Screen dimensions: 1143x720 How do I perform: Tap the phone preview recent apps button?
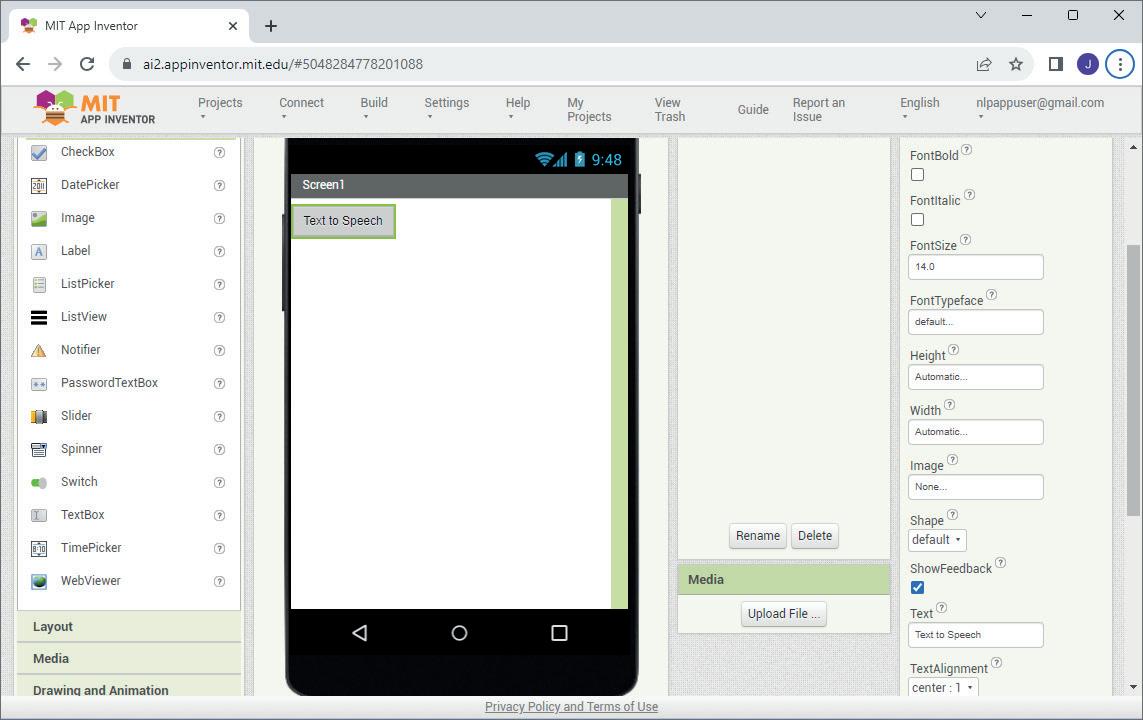click(559, 633)
